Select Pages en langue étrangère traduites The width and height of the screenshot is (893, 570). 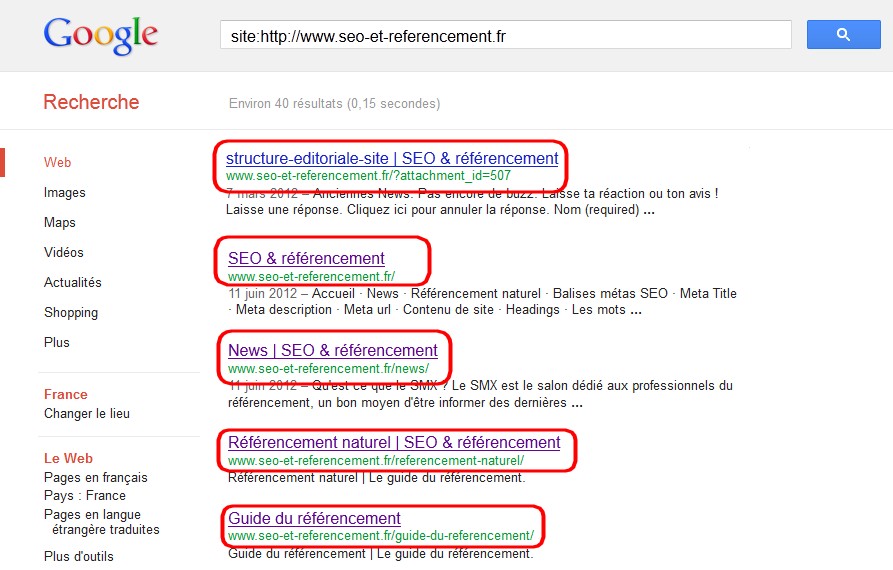102,522
